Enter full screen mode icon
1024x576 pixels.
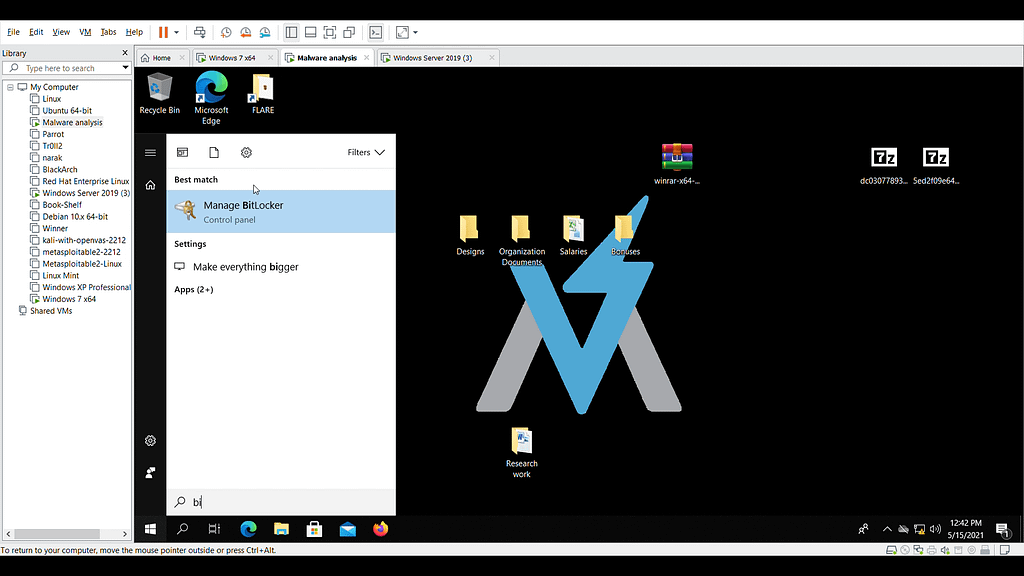click(330, 32)
